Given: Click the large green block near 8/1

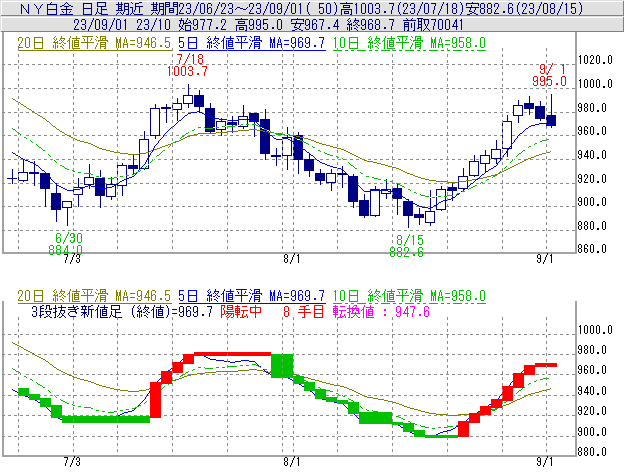Looking at the screenshot, I should [282, 365].
